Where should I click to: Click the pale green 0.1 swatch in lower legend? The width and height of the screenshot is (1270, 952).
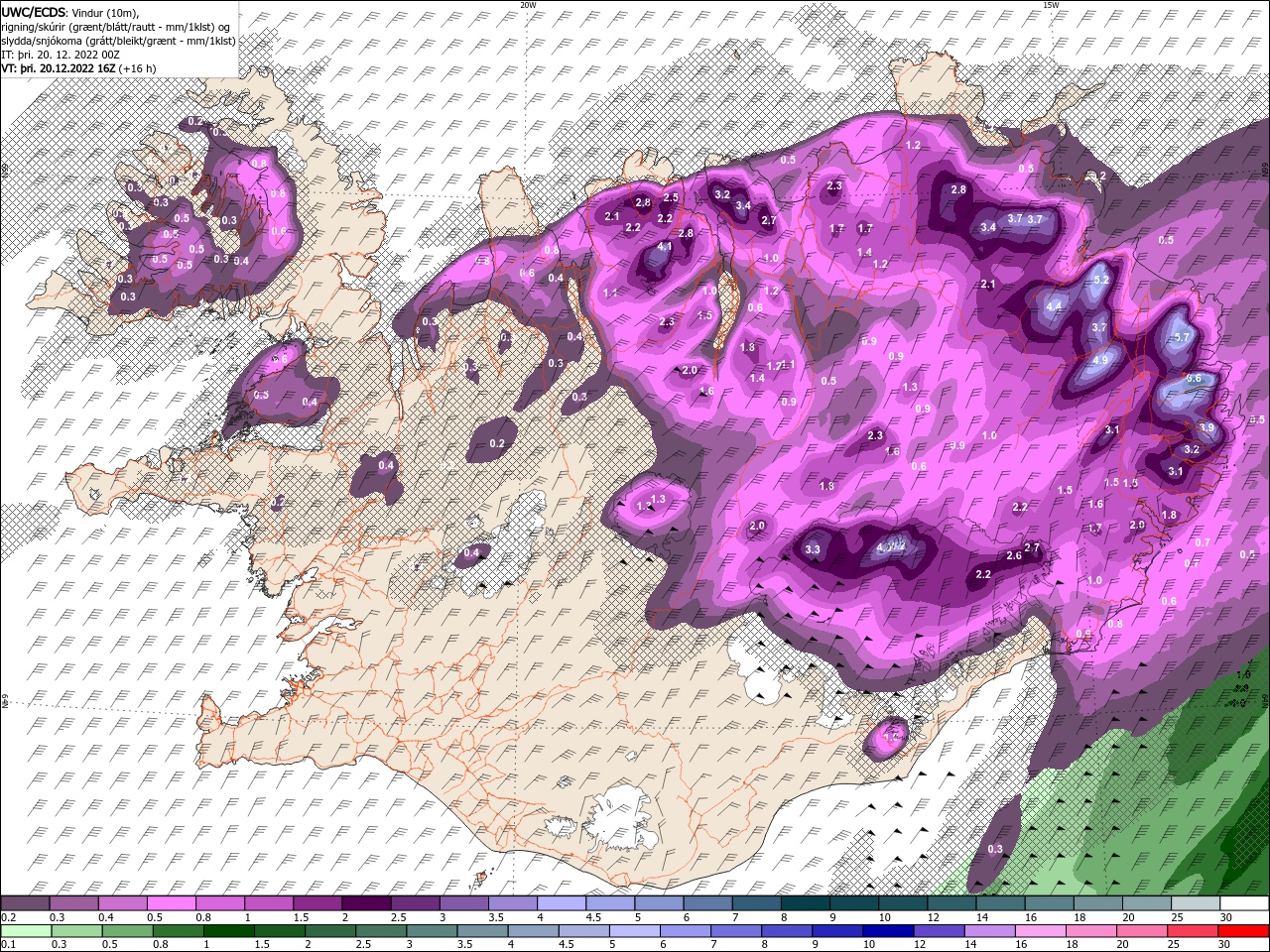tap(26, 931)
